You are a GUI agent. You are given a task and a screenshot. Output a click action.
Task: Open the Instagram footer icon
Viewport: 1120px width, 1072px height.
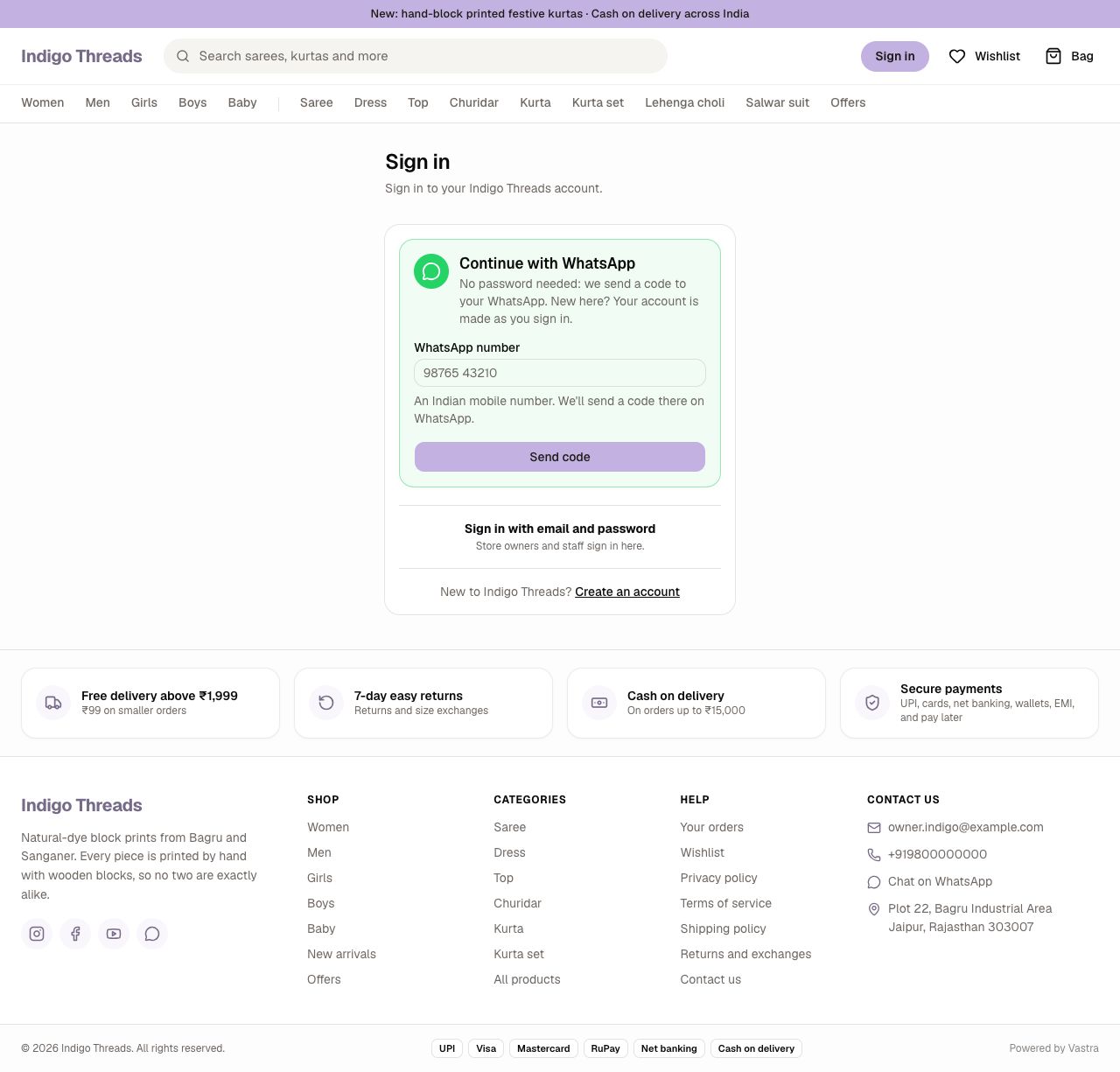(37, 934)
